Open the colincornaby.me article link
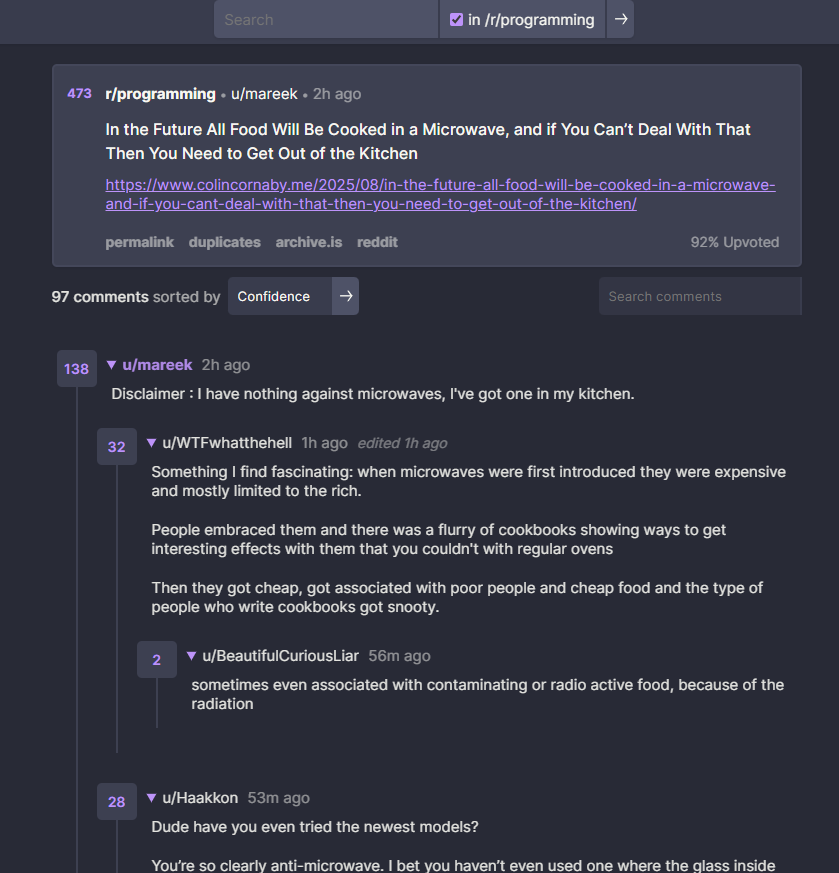 point(440,194)
